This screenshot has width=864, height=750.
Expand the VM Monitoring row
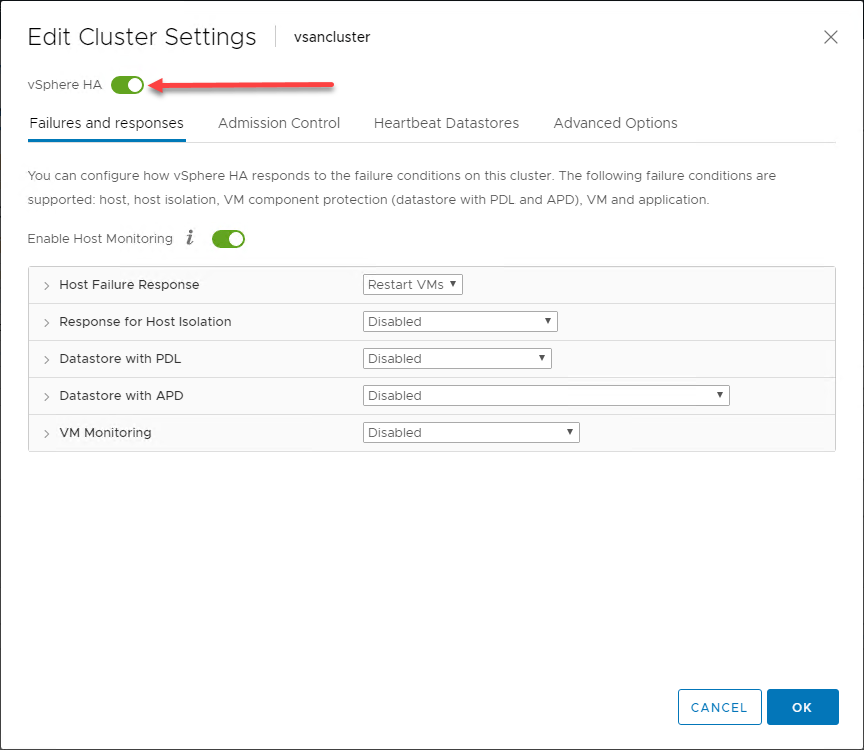pos(46,433)
